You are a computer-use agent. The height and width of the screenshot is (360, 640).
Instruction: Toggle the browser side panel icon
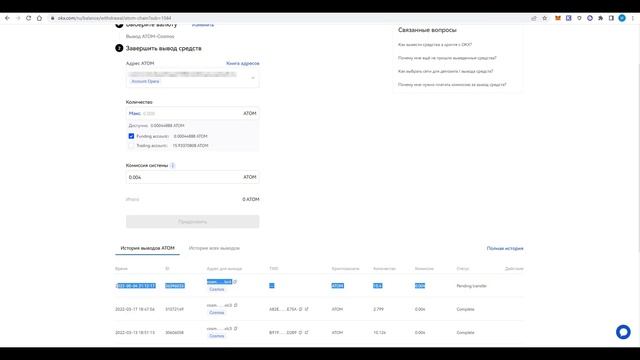611,18
